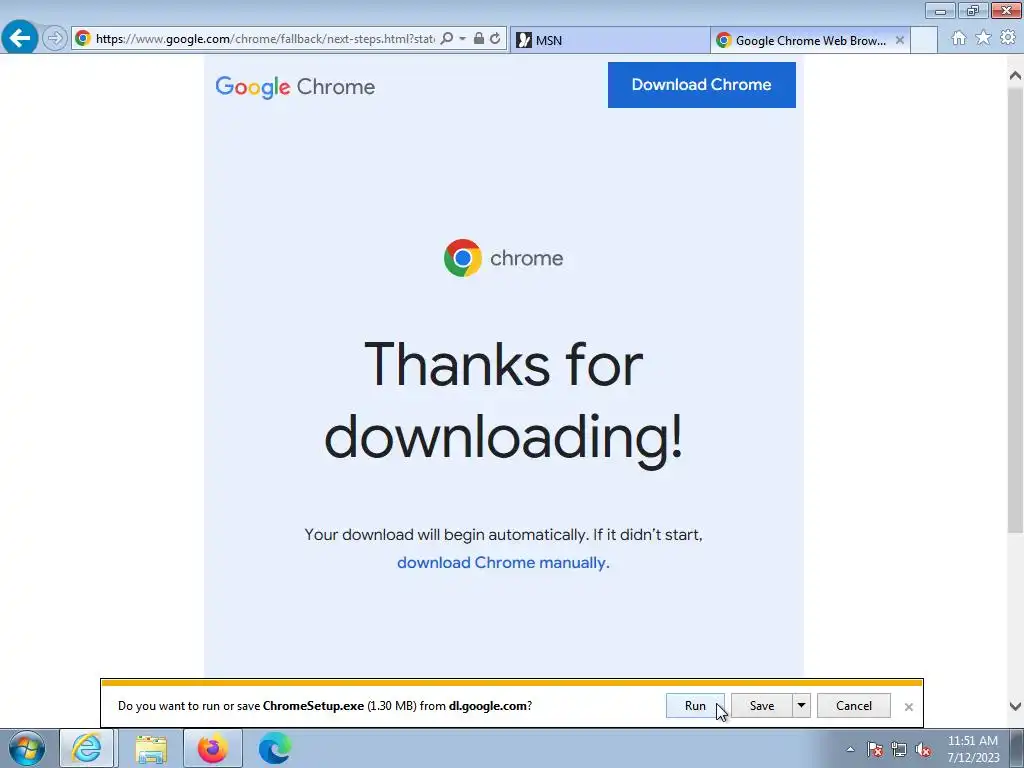The image size is (1024, 768).
Task: Click the ChromeSetup.exe file name text
Action: (x=313, y=706)
